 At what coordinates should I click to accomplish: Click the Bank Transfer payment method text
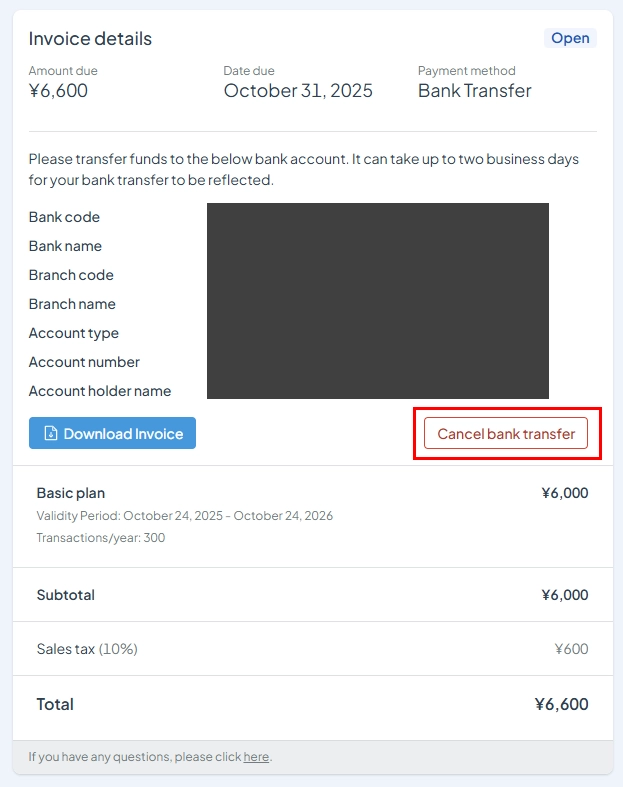[475, 91]
